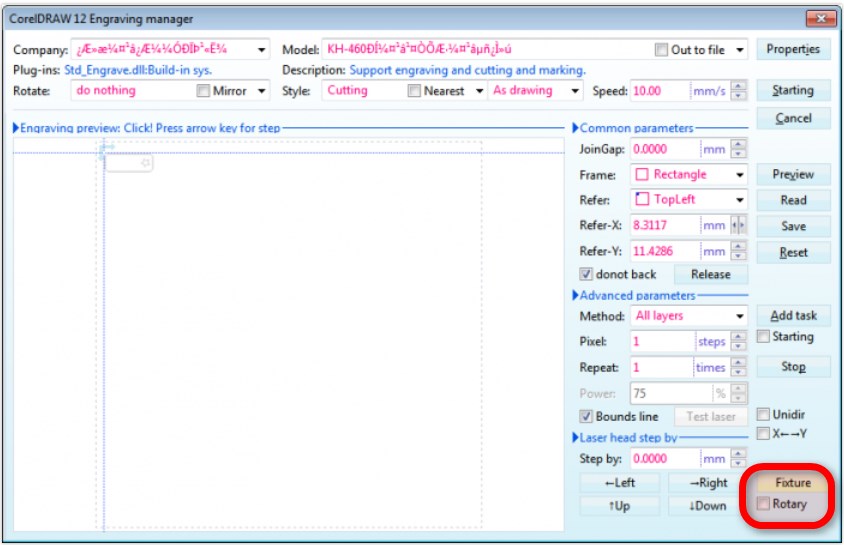Toggle the Bounds line checkbox
The image size is (844, 545).
click(586, 416)
